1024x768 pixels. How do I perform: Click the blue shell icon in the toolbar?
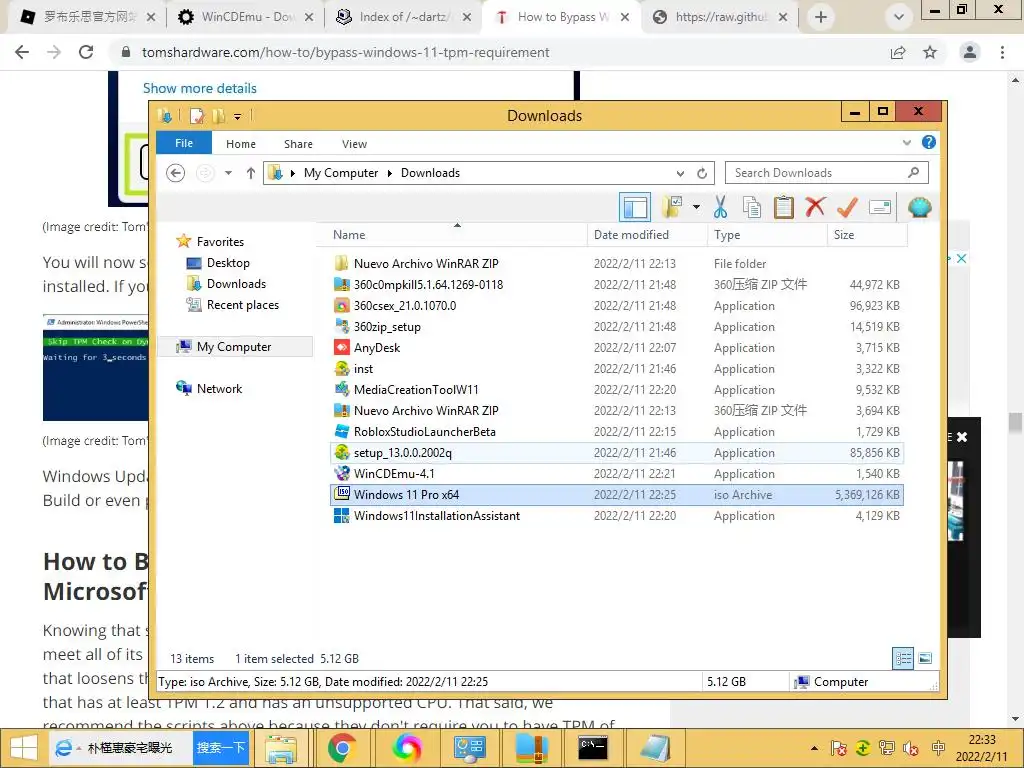coord(920,208)
